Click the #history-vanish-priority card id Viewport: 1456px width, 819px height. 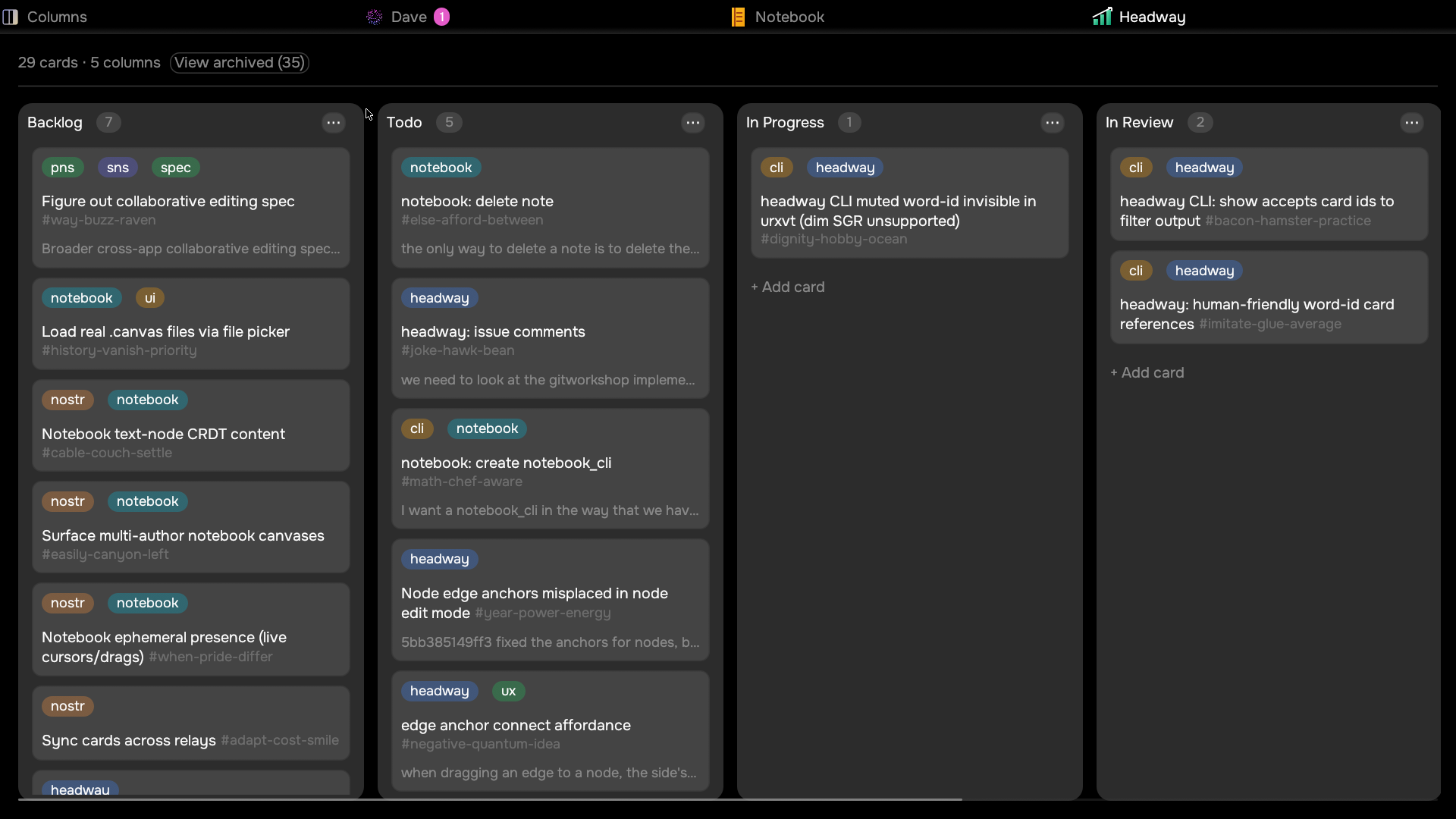click(119, 350)
